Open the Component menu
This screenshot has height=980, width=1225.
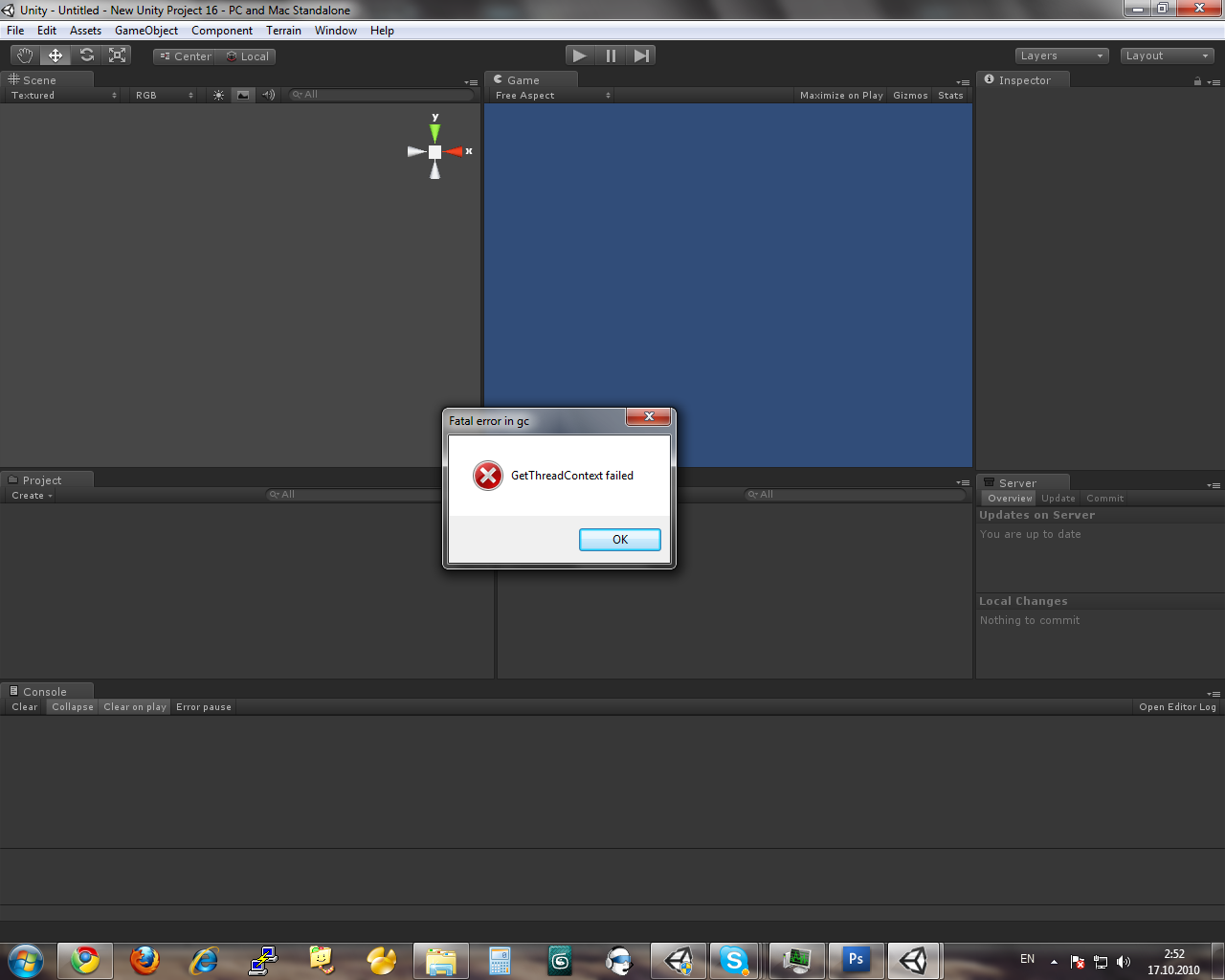(222, 31)
